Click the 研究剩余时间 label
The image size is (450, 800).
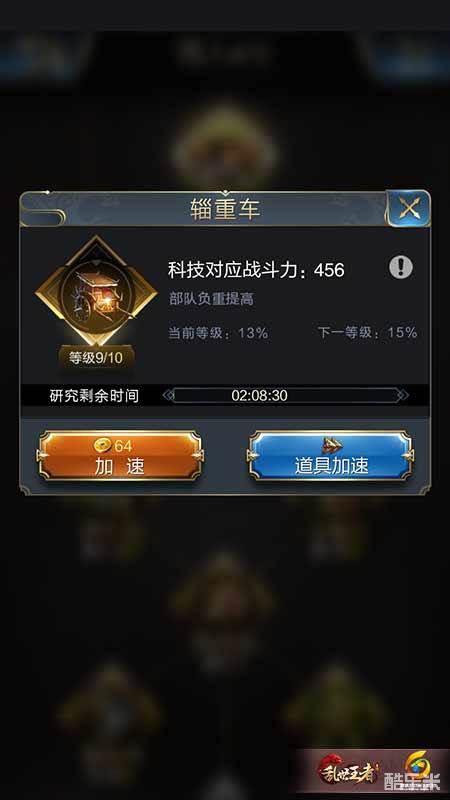click(94, 396)
